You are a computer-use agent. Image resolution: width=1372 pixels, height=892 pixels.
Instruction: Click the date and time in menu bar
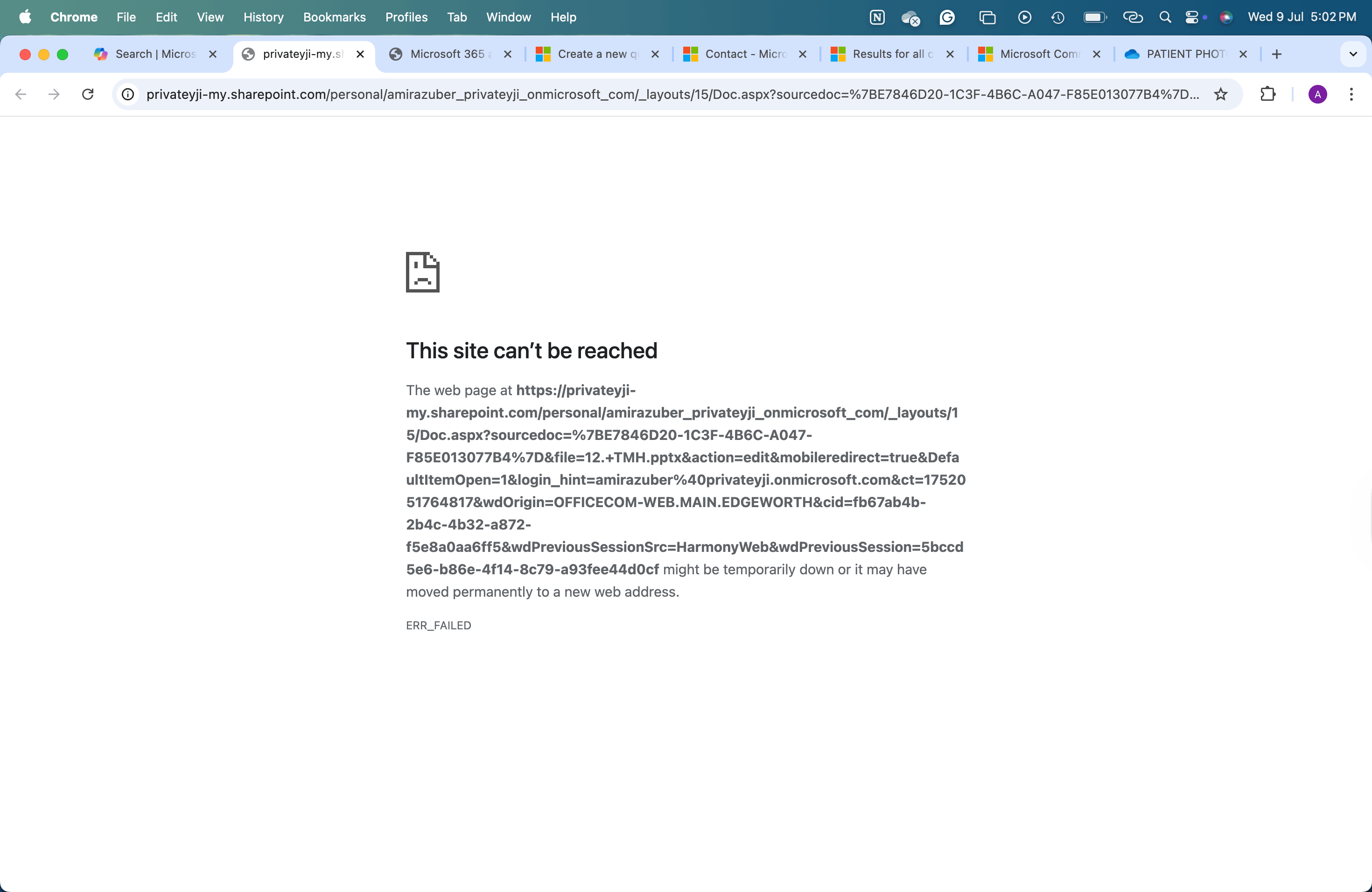pos(1302,17)
